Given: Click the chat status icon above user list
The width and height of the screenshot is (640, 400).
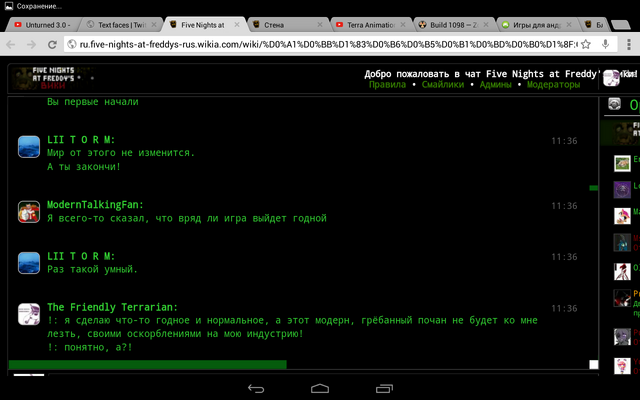Looking at the screenshot, I should click(614, 104).
